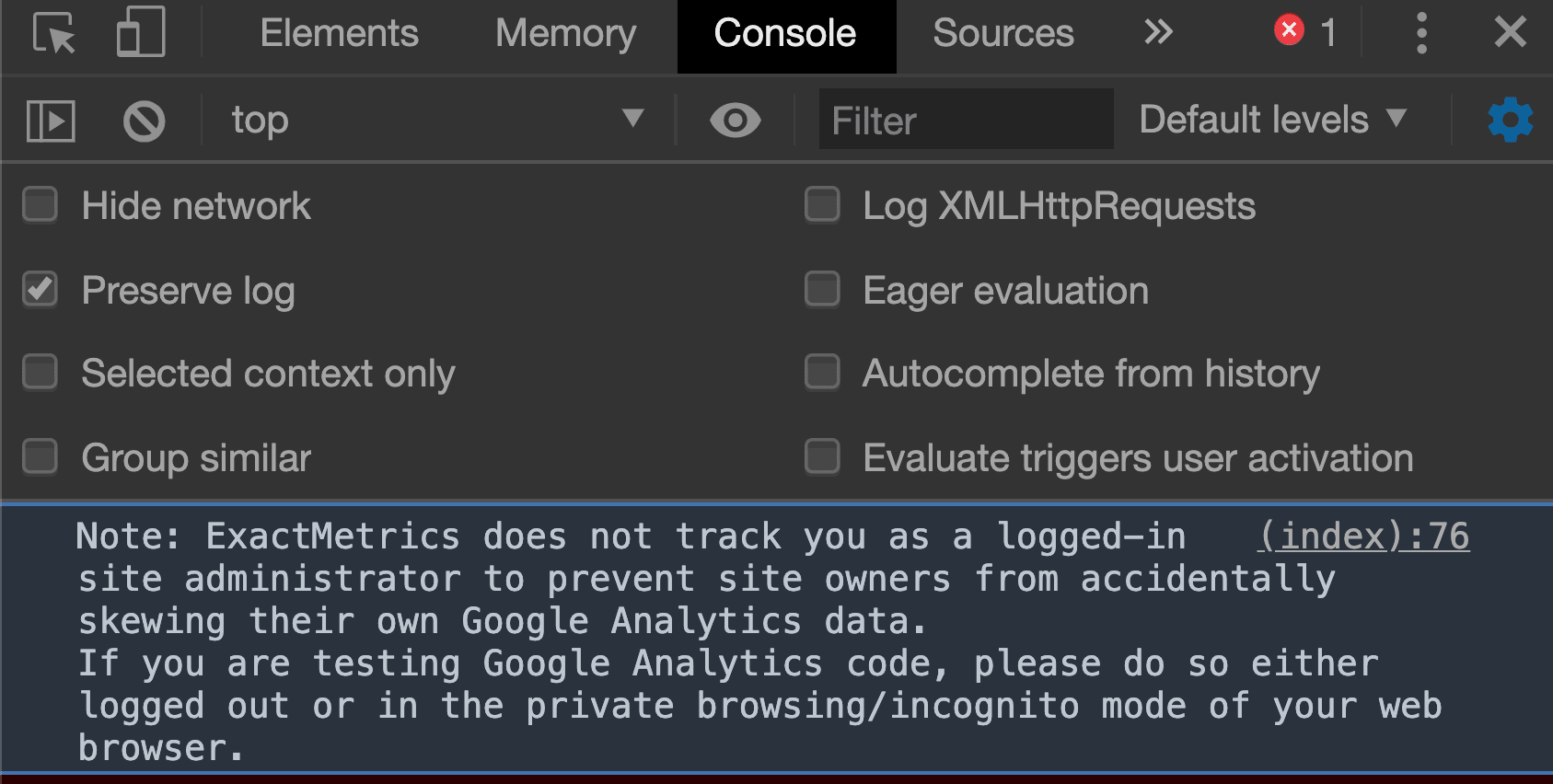Open the Memory tab
1553x784 pixels.
tap(565, 34)
